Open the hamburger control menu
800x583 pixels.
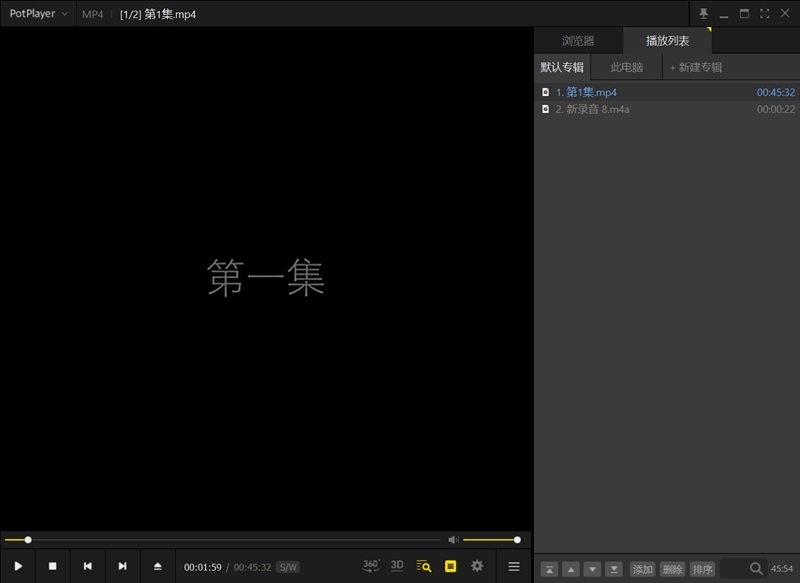513,566
